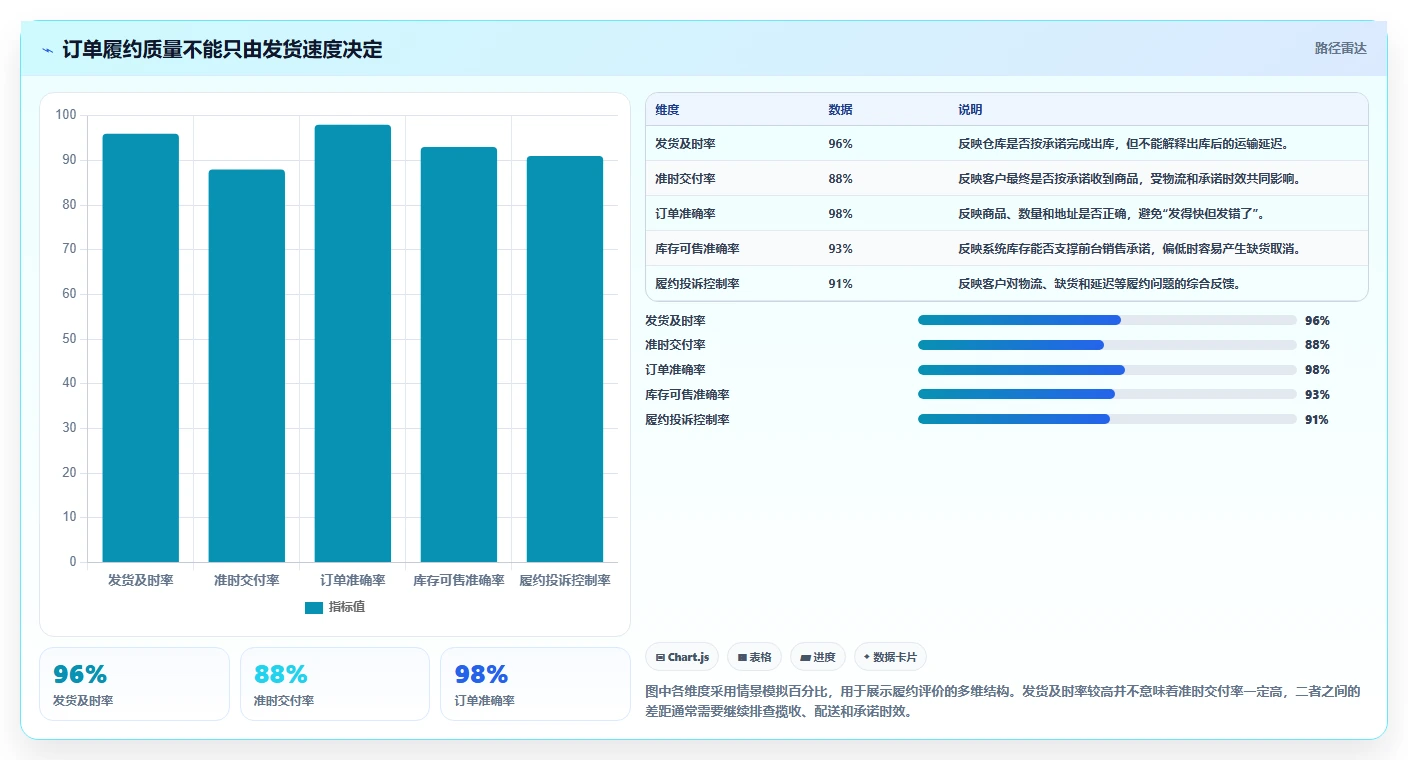Click the 指标值 legend label
This screenshot has height=760, width=1408.
pyautogui.click(x=347, y=607)
